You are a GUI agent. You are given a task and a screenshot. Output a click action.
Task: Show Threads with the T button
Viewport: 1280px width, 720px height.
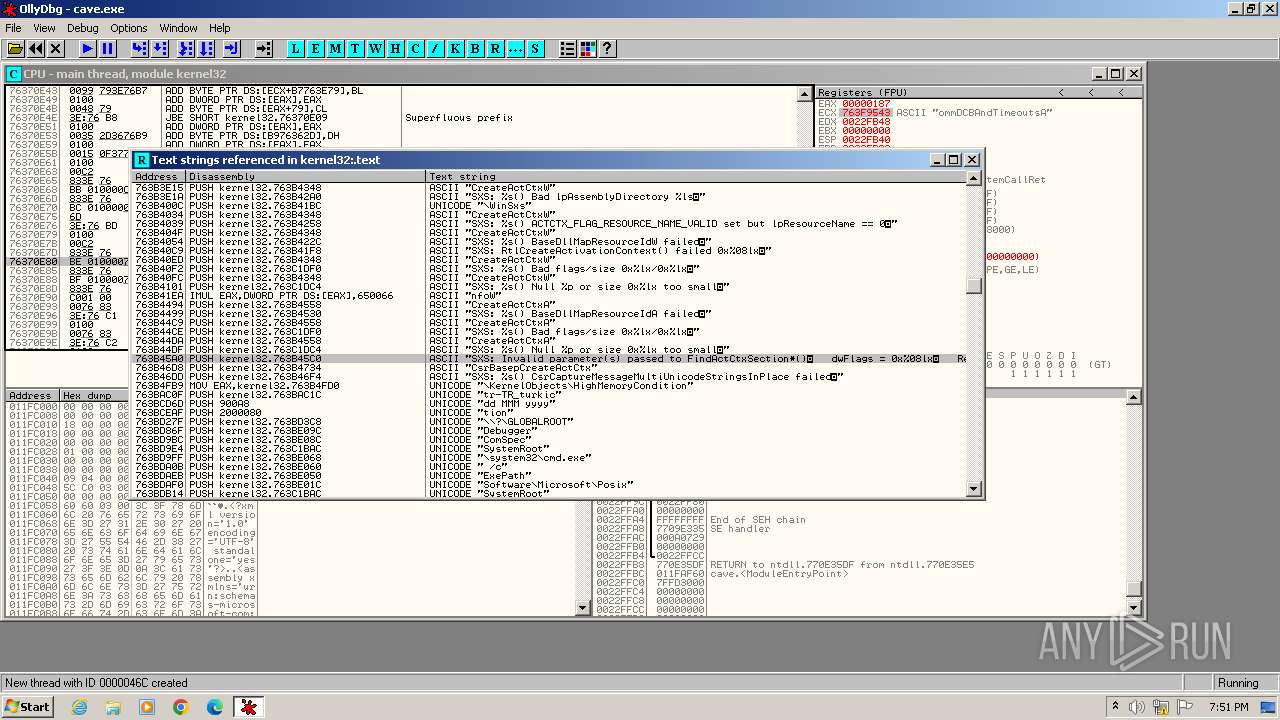coord(356,48)
